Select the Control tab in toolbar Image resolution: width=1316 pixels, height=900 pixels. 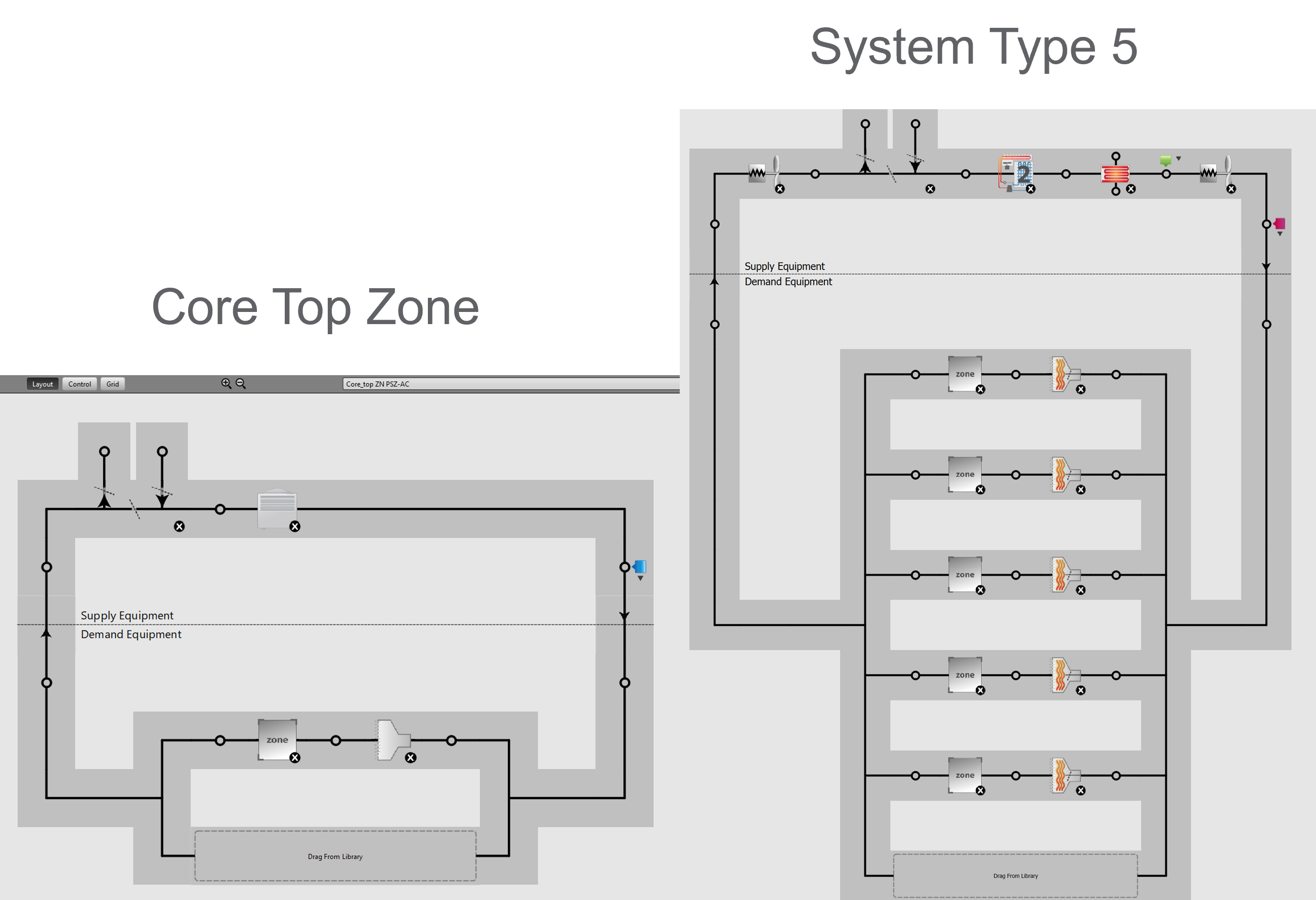click(80, 383)
